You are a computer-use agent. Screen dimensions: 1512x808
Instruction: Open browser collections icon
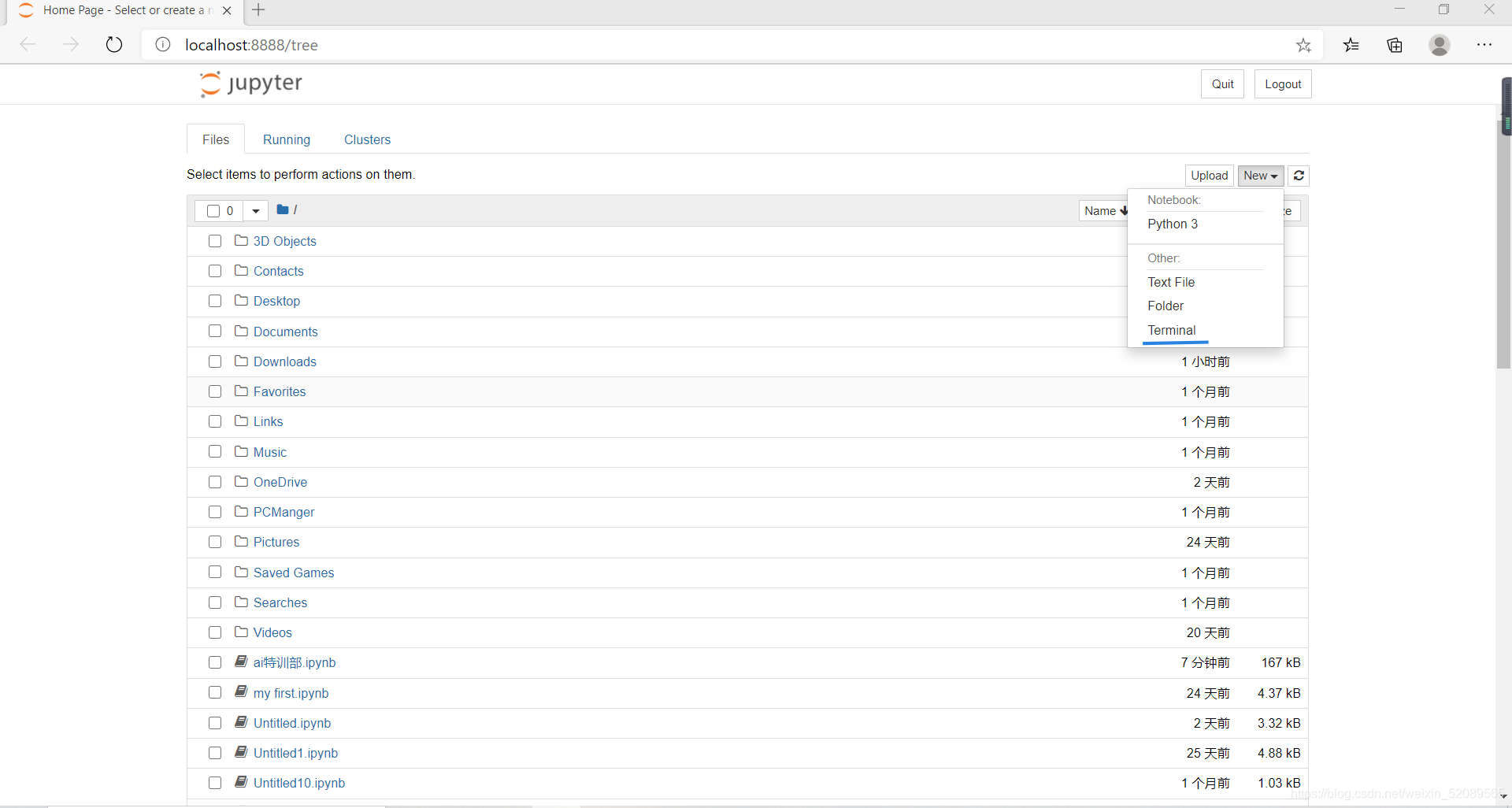coord(1395,45)
